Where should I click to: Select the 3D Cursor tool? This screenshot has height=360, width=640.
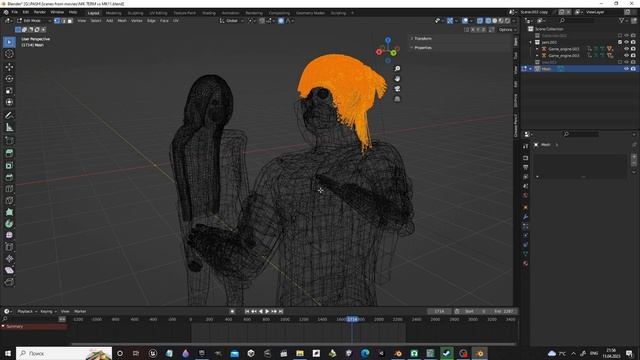[x=9, y=54]
